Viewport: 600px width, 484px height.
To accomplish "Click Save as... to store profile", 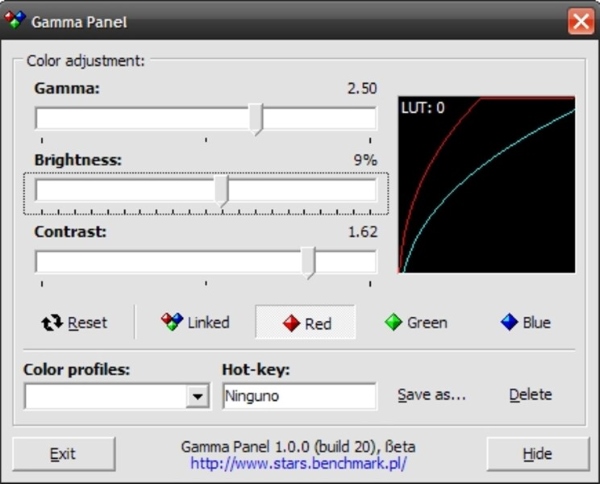I will [432, 395].
